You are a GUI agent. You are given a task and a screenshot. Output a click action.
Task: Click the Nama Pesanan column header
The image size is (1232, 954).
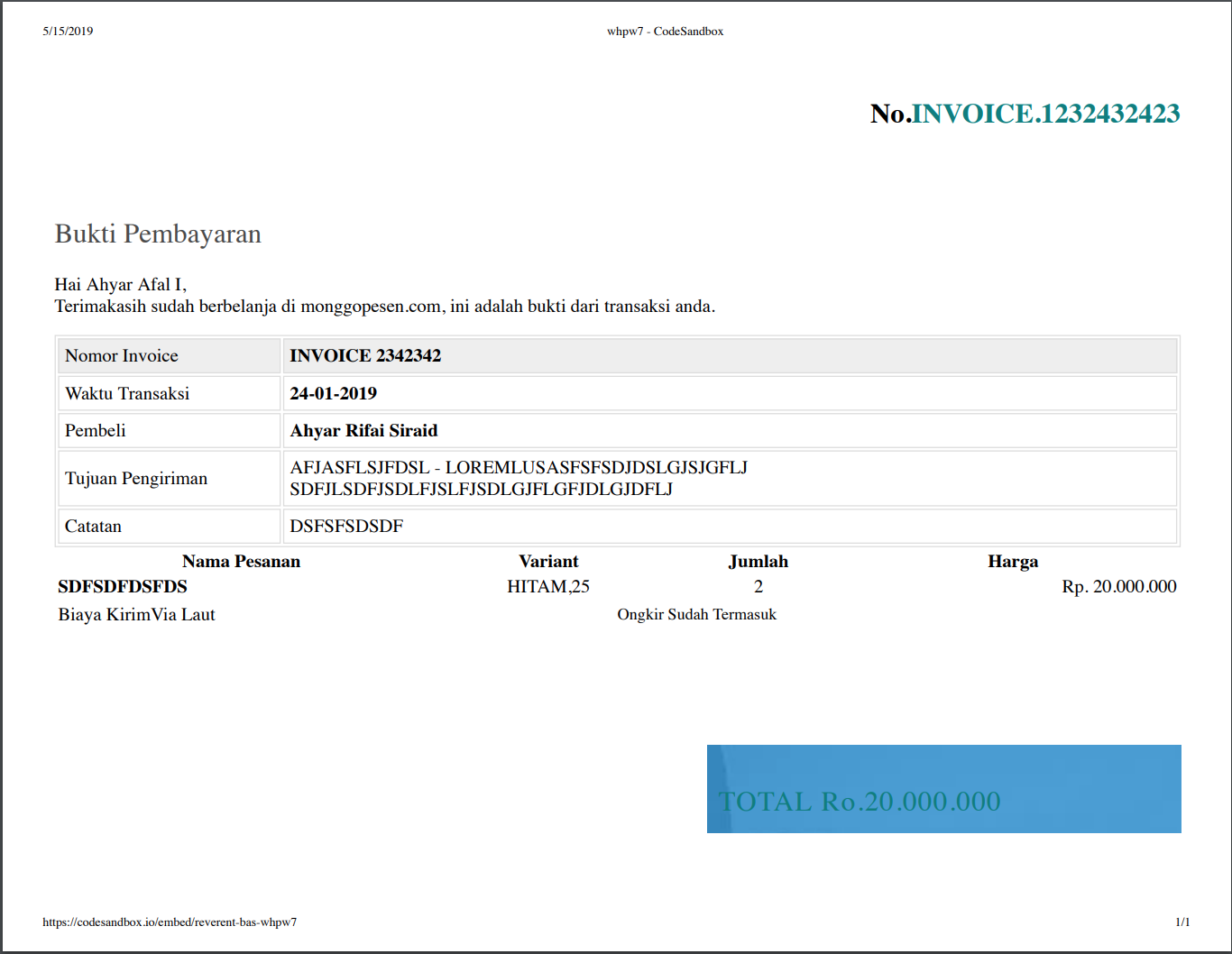[241, 561]
